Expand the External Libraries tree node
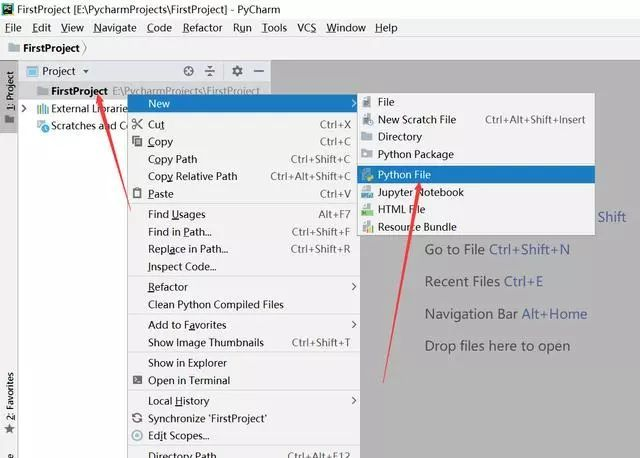The height and width of the screenshot is (458, 640). (x=24, y=109)
